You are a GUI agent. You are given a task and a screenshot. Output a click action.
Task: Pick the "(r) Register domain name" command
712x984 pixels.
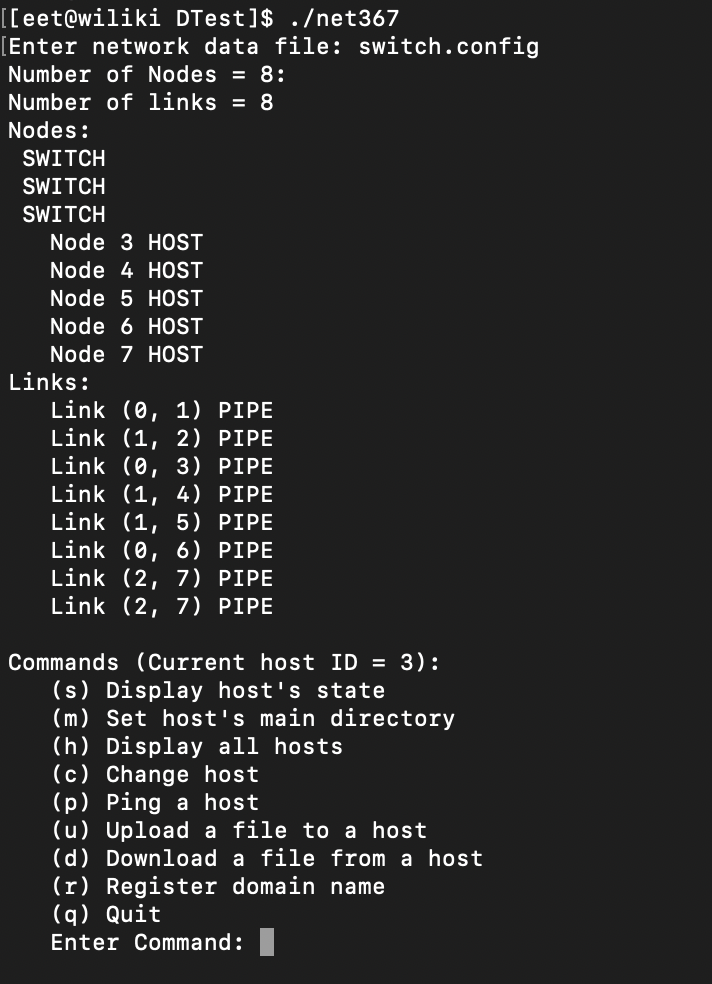[x=217, y=886]
